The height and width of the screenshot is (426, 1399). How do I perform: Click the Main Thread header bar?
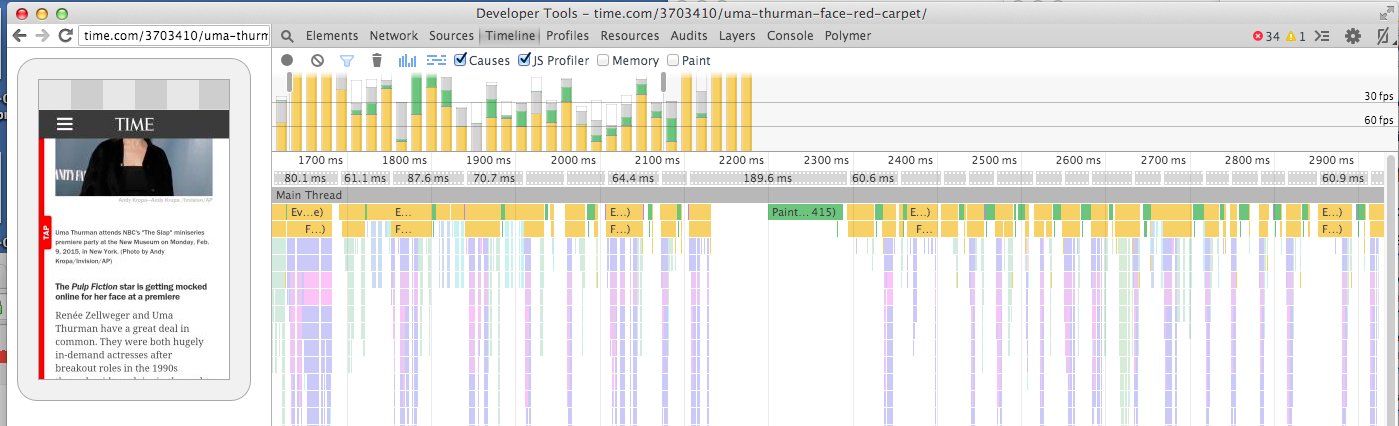(828, 195)
